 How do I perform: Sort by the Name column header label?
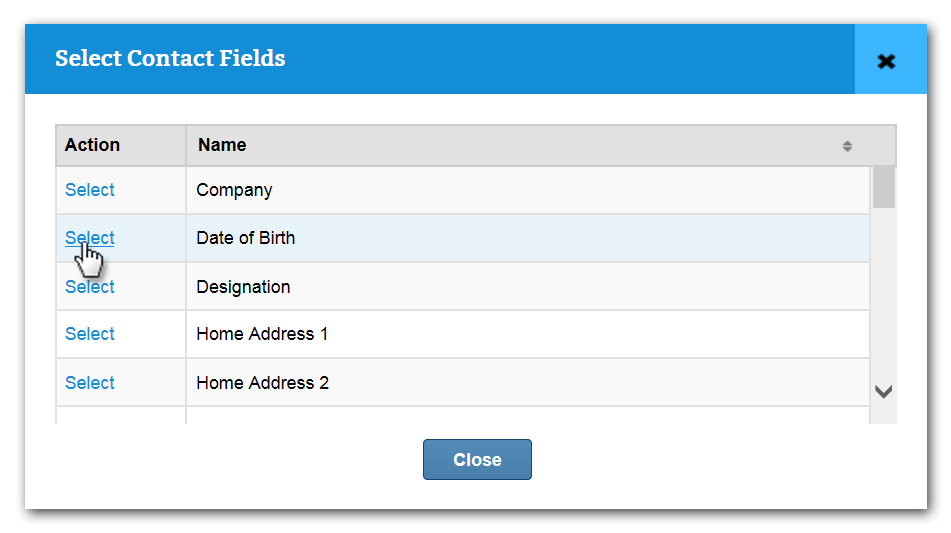222,145
